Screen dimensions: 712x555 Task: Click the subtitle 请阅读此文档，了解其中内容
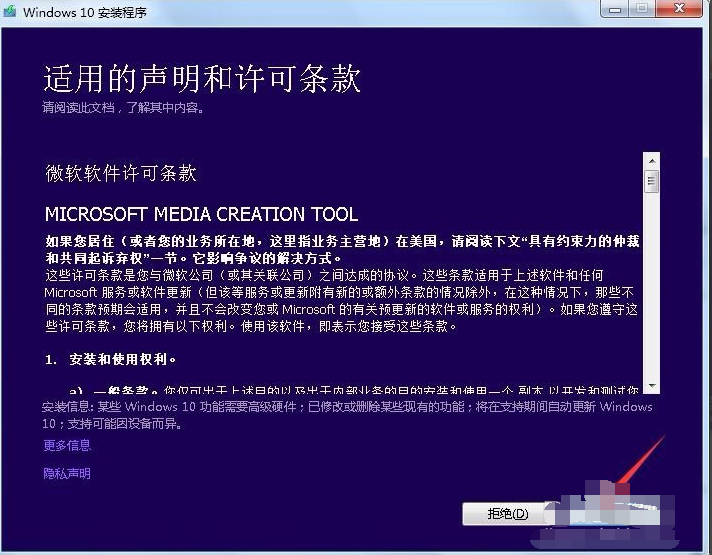(x=123, y=108)
